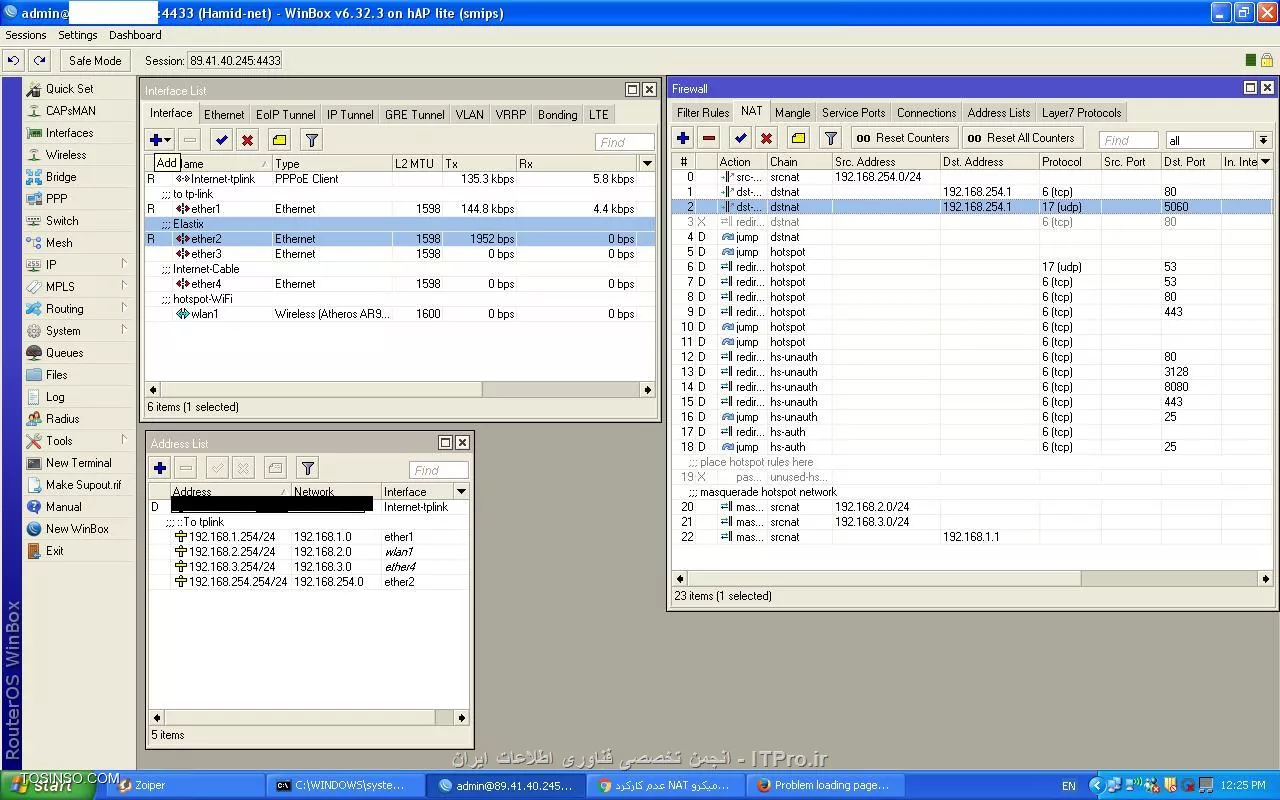This screenshot has height=800, width=1280.
Task: Open the column dropdown in the Interface List header
Action: (x=647, y=164)
